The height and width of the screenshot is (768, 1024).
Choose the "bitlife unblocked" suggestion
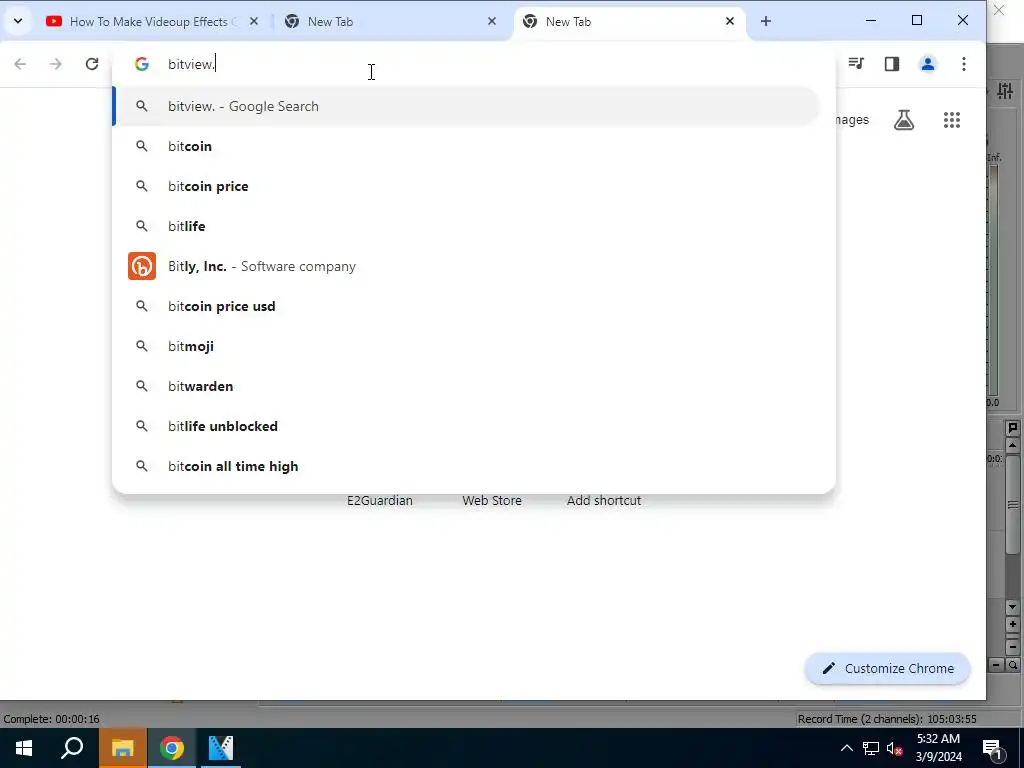click(466, 426)
